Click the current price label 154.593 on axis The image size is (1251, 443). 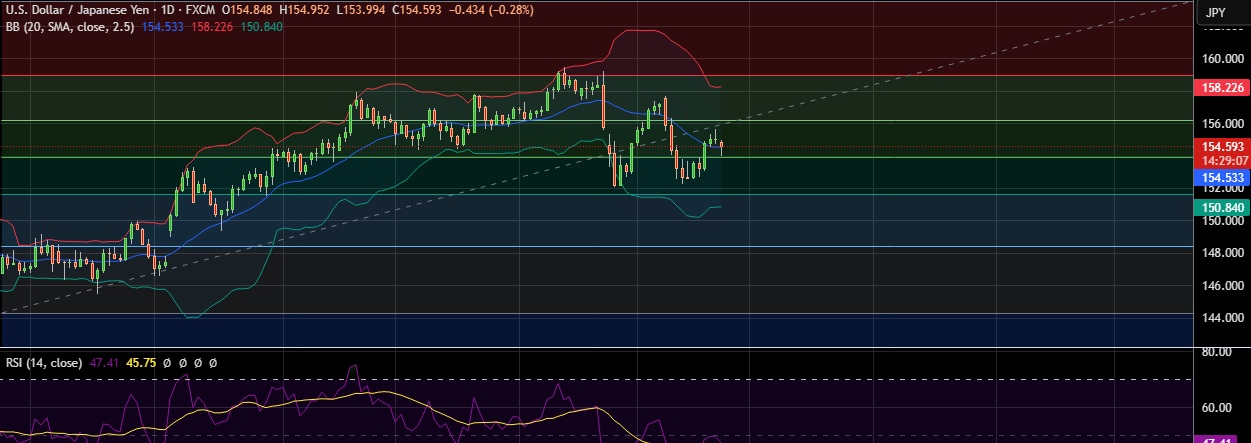1221,146
